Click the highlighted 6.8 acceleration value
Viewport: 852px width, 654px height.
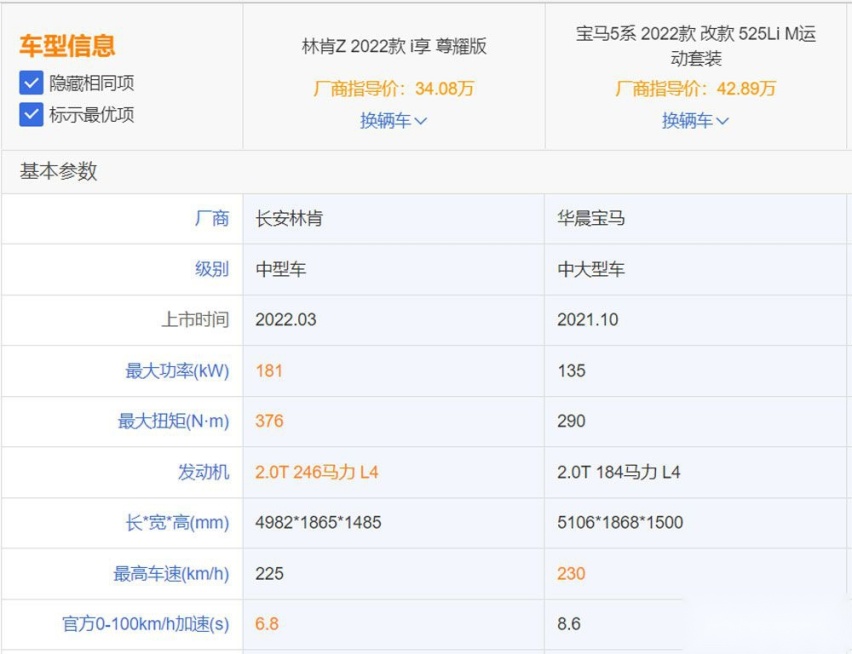267,624
